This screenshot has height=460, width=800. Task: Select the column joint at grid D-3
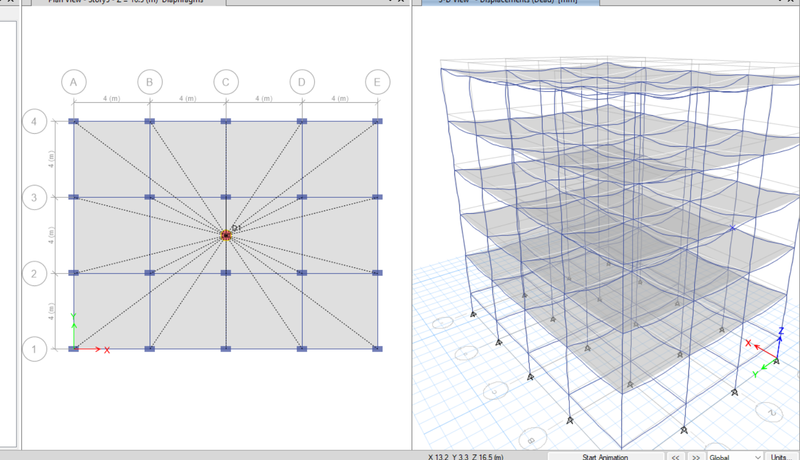click(x=302, y=197)
